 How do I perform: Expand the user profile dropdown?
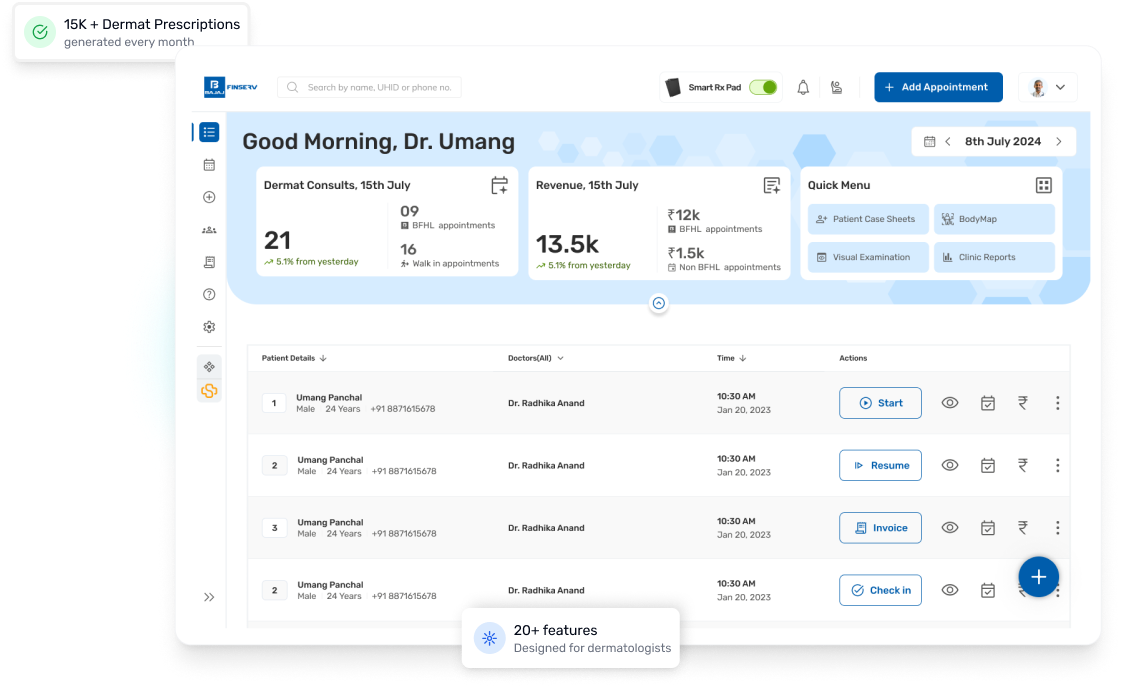click(x=1048, y=88)
